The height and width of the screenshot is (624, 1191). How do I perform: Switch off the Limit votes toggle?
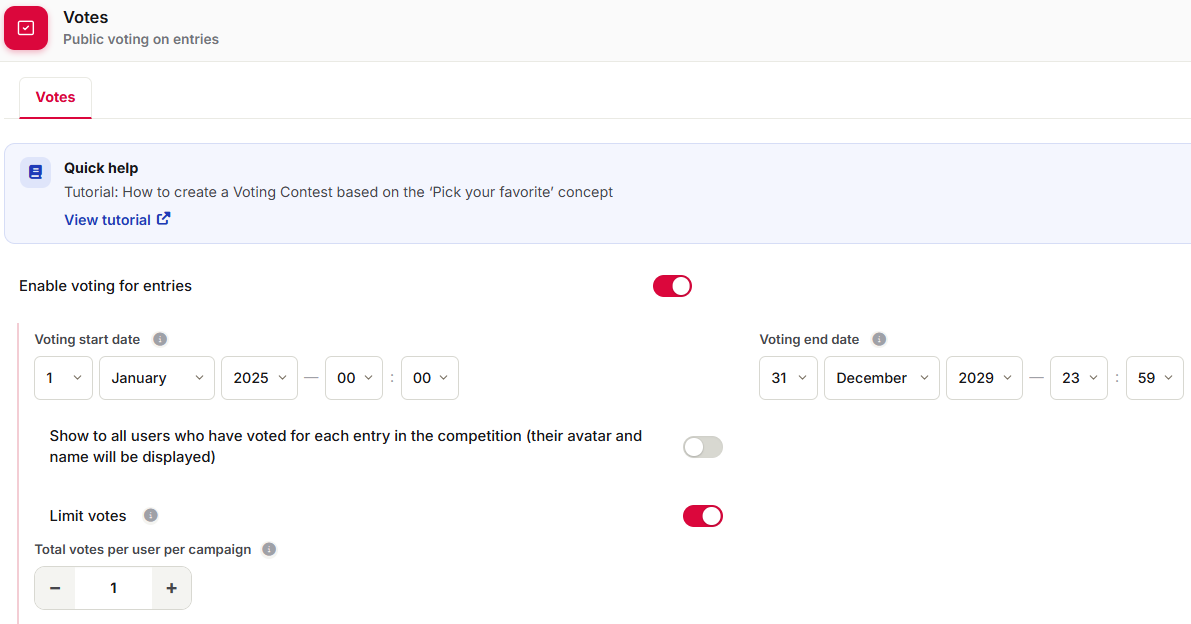click(x=703, y=516)
